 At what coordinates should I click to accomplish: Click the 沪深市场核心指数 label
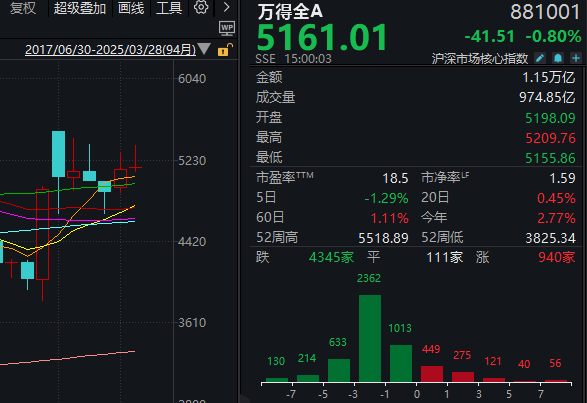click(x=480, y=58)
